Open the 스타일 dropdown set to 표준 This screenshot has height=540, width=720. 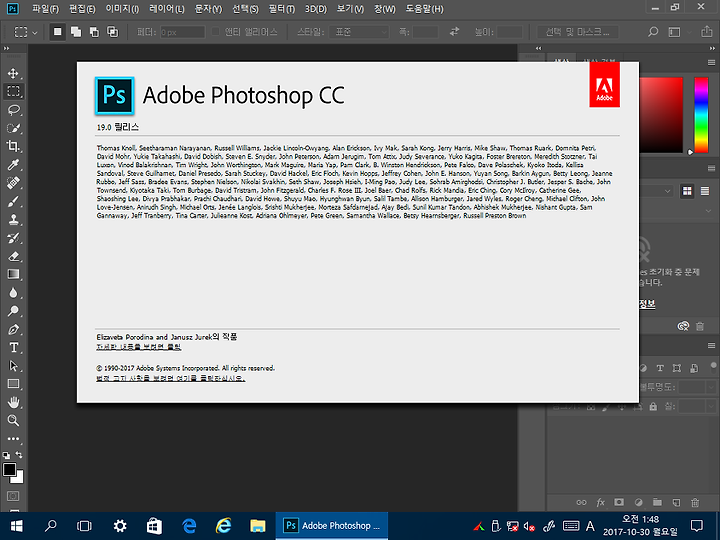tap(360, 32)
